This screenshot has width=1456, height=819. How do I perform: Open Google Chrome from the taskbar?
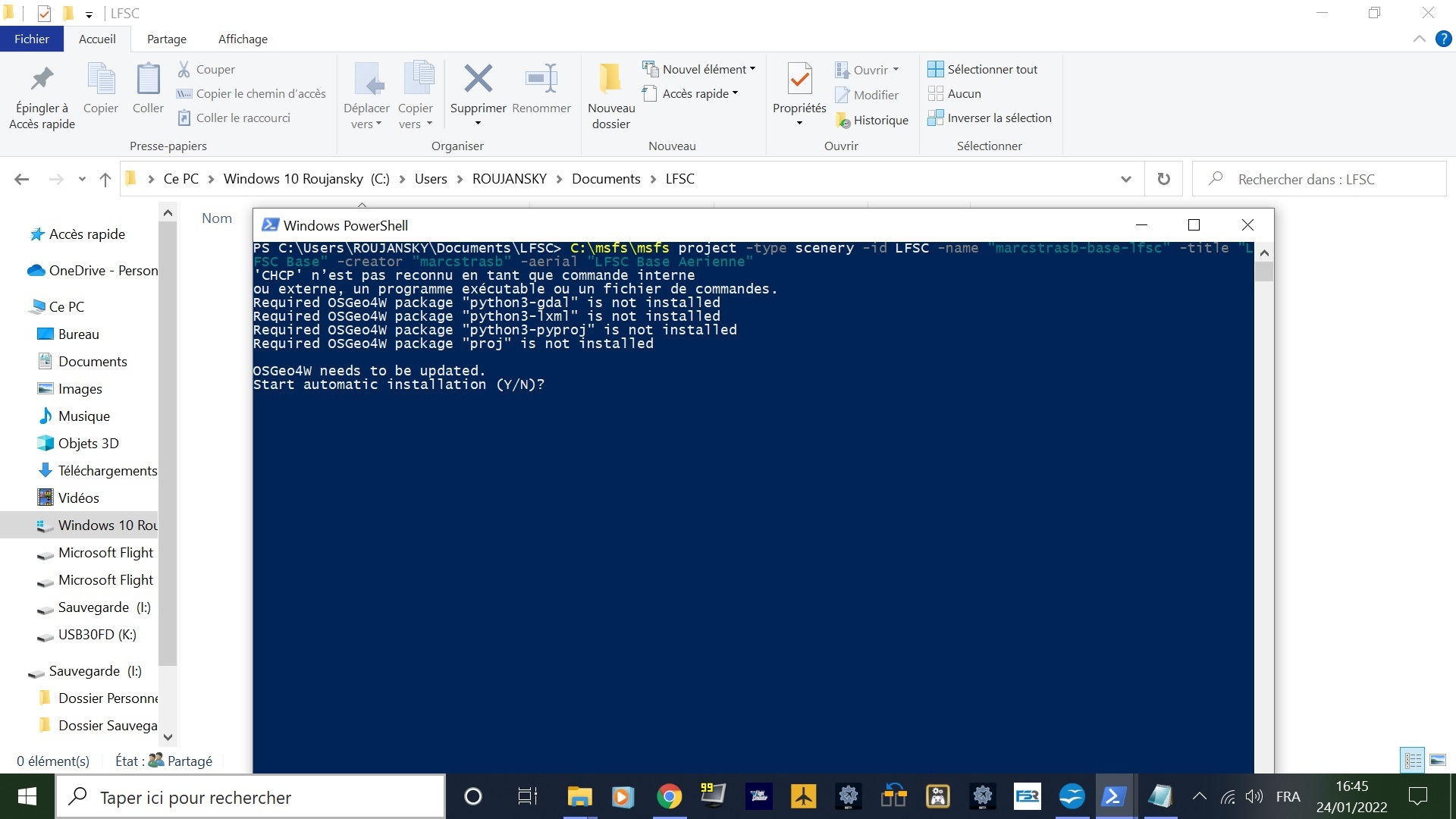click(x=669, y=796)
